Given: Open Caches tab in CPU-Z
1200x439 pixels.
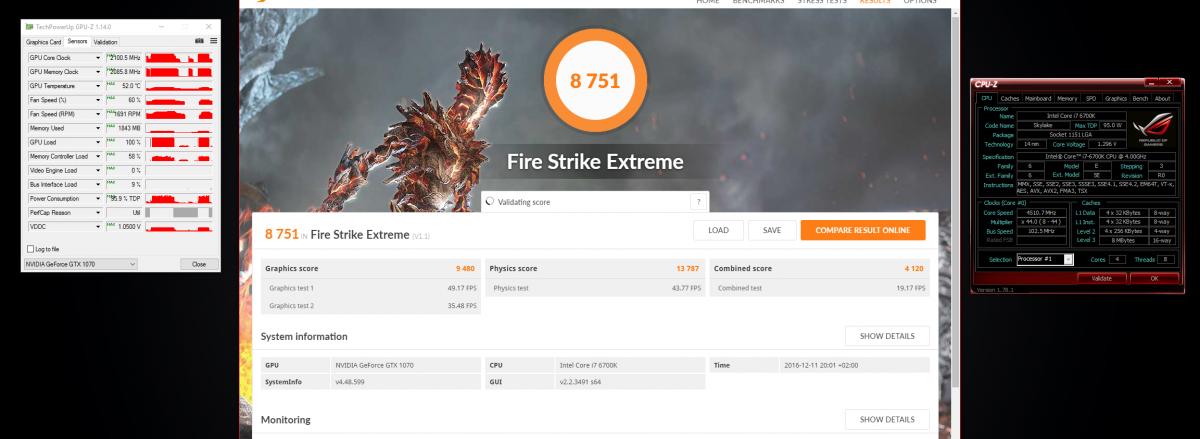Looking at the screenshot, I should click(x=1010, y=98).
